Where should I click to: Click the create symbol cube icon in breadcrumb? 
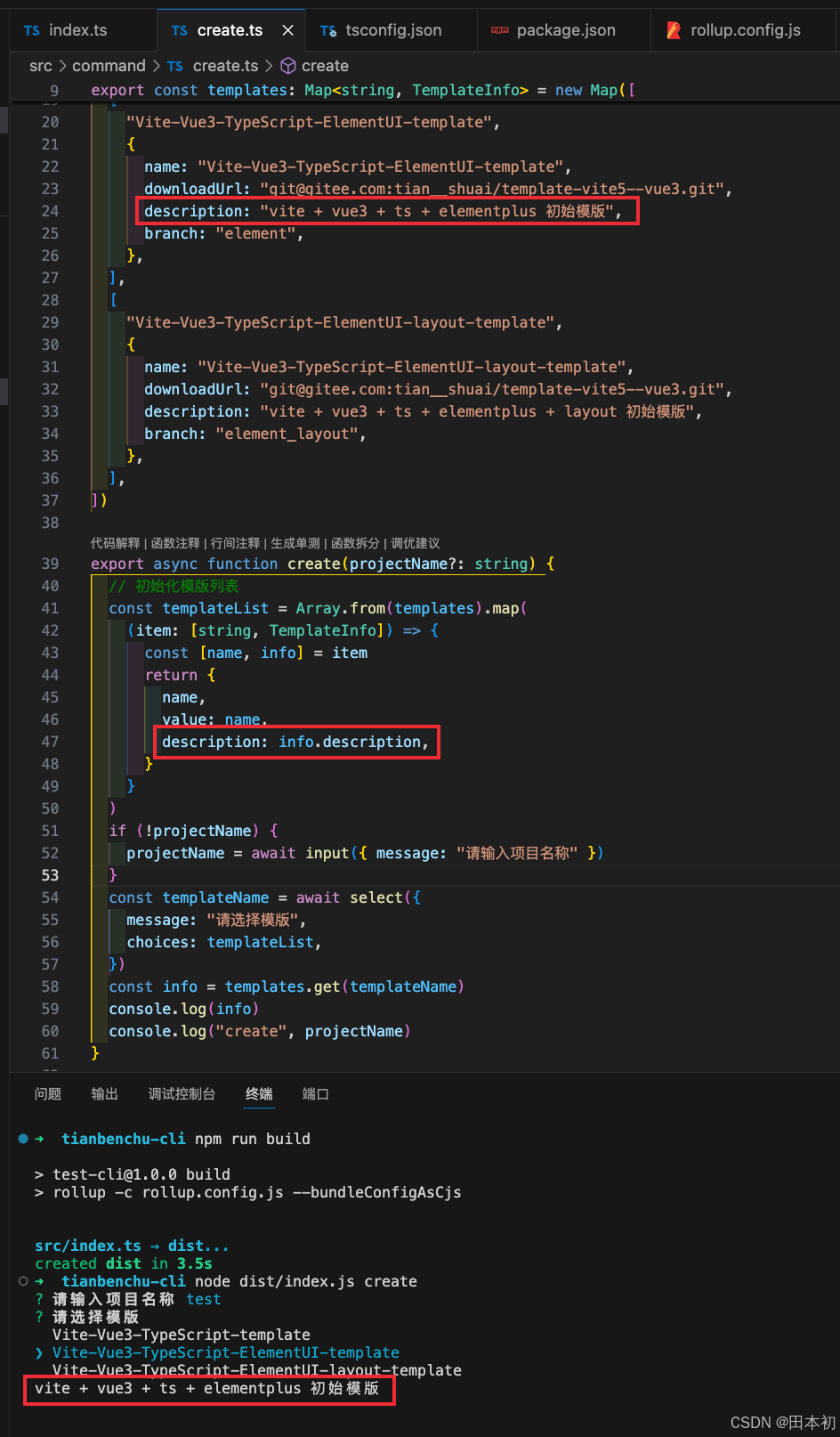pos(287,66)
